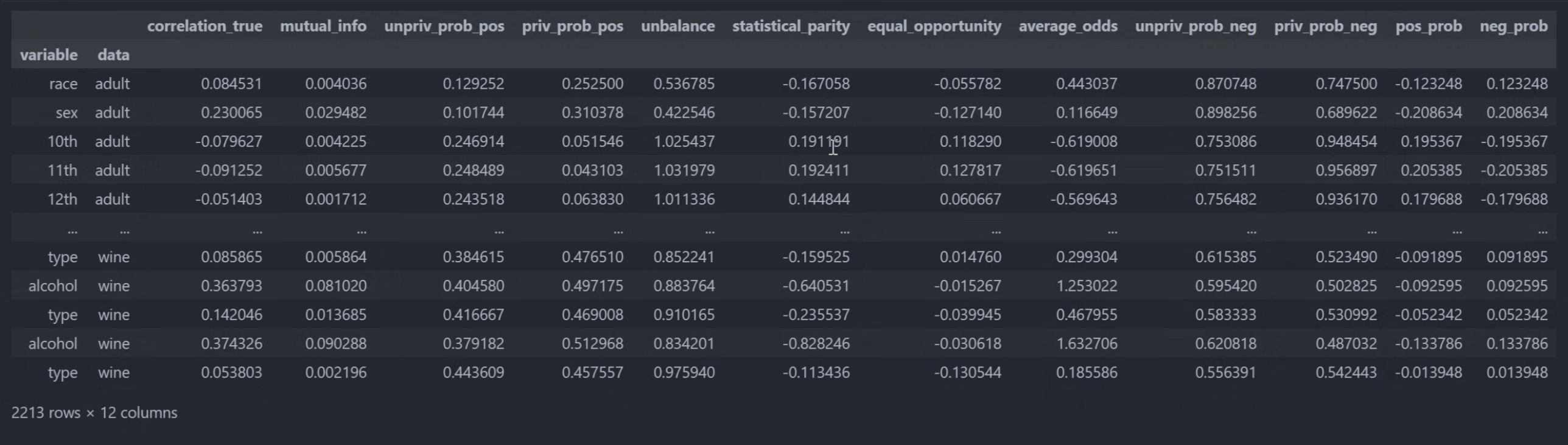The height and width of the screenshot is (445, 1568).
Task: Click the value -0.079627 in 10th row
Action: click(229, 141)
